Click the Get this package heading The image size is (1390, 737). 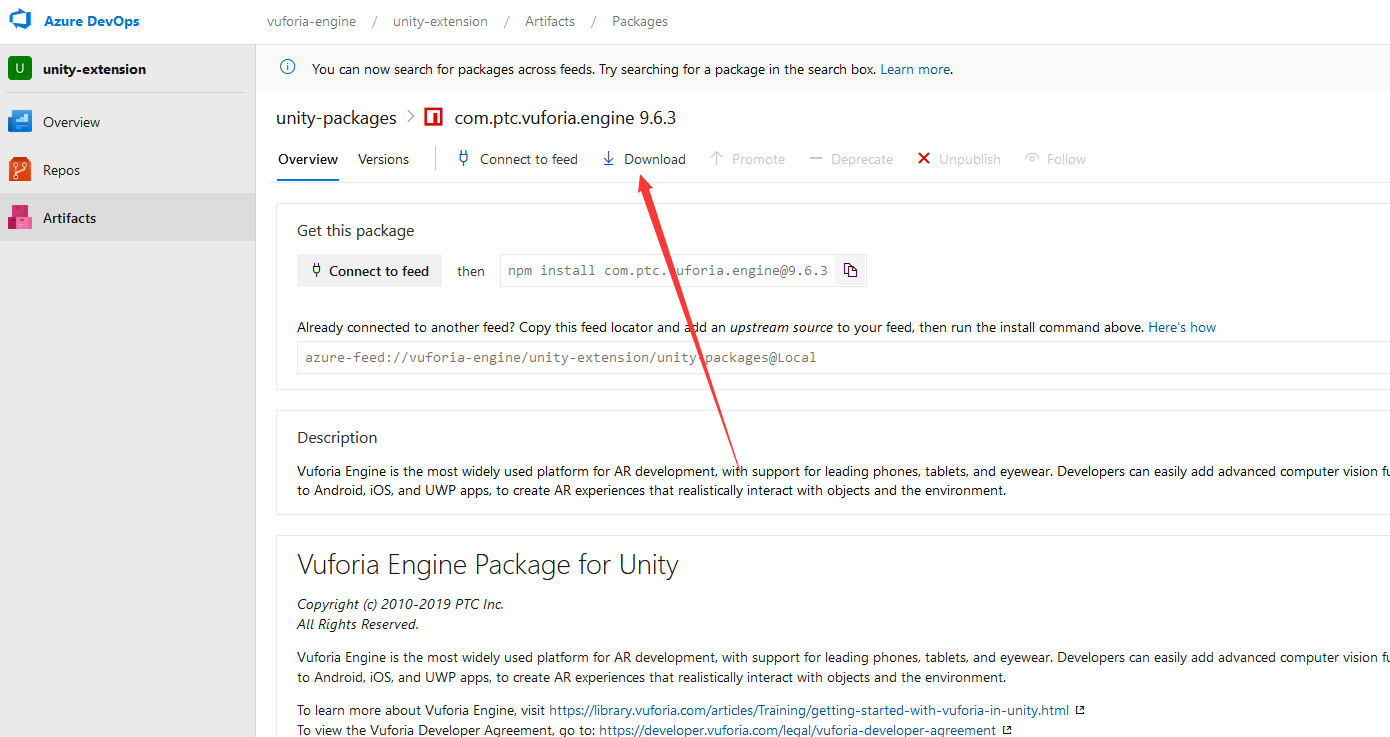pos(355,231)
